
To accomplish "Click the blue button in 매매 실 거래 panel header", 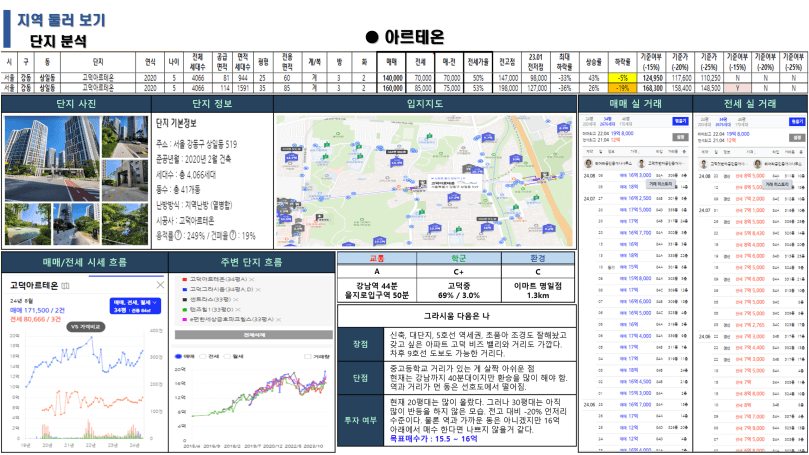I will click(x=681, y=121).
